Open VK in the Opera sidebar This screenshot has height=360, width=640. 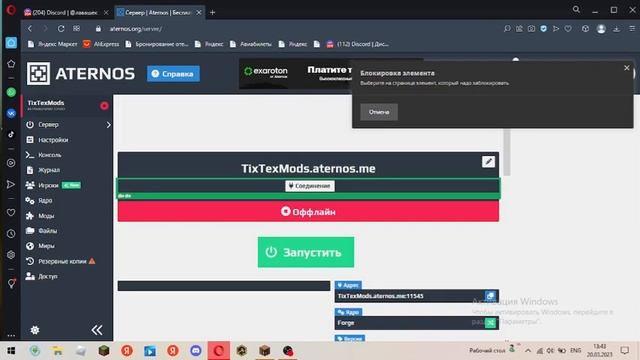[x=11, y=113]
